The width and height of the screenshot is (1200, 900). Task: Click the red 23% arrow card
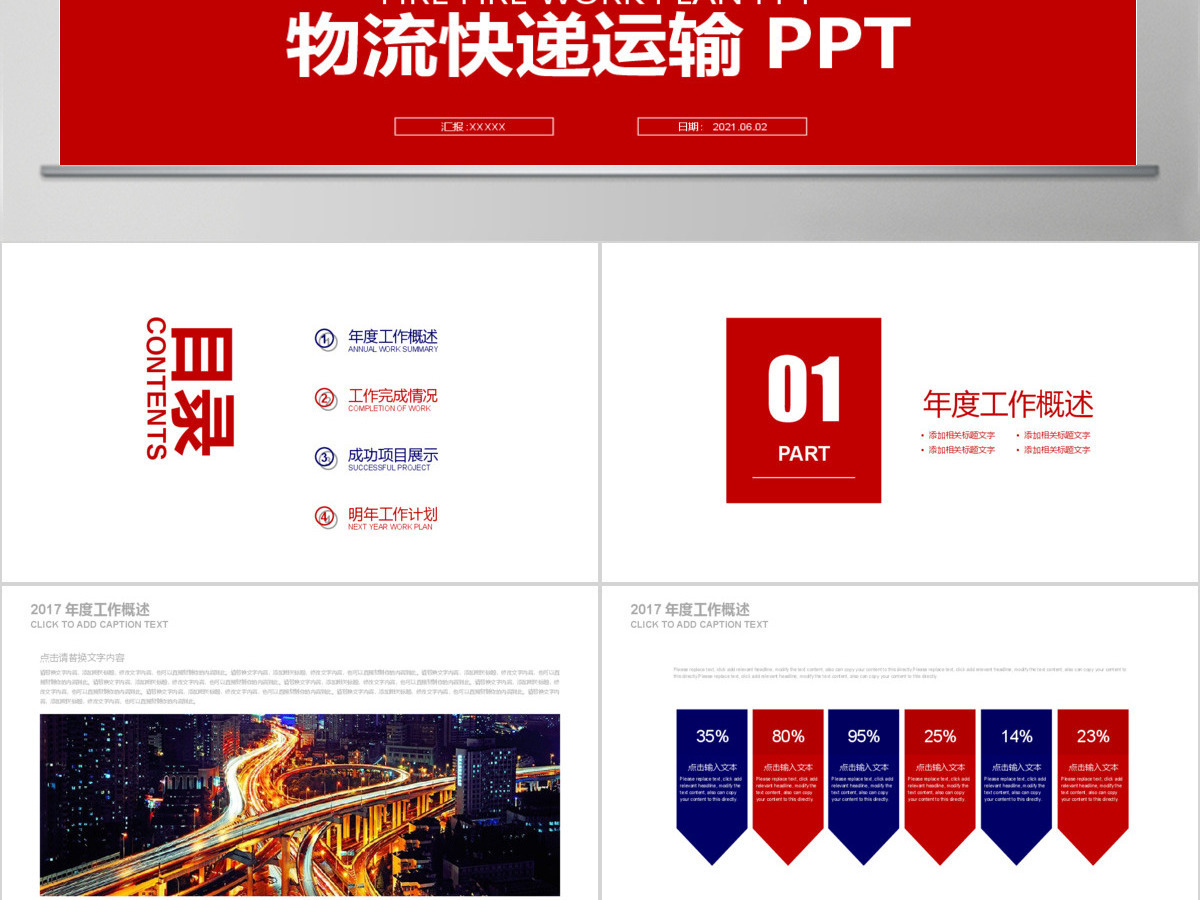point(1093,787)
